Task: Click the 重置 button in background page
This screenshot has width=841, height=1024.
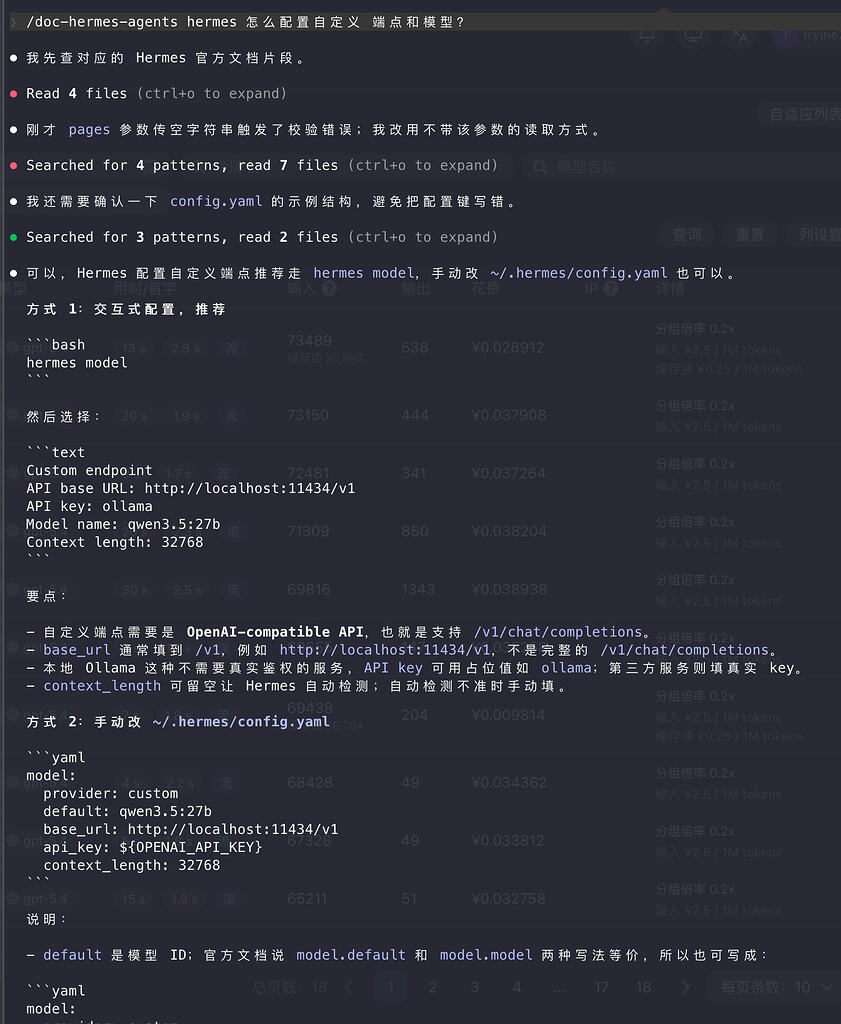Action: [x=750, y=234]
